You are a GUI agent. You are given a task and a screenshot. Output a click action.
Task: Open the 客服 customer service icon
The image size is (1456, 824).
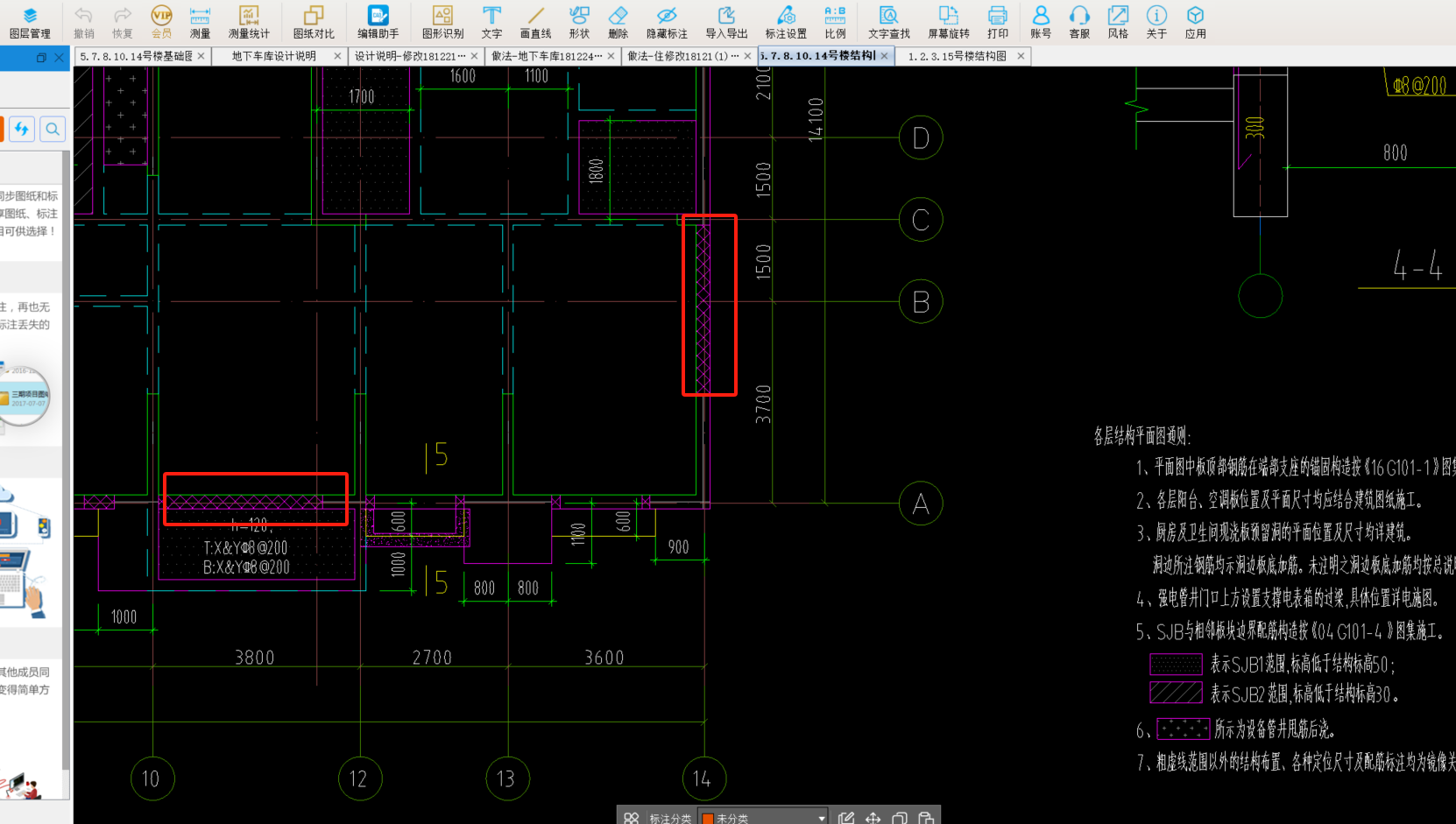point(1079,23)
